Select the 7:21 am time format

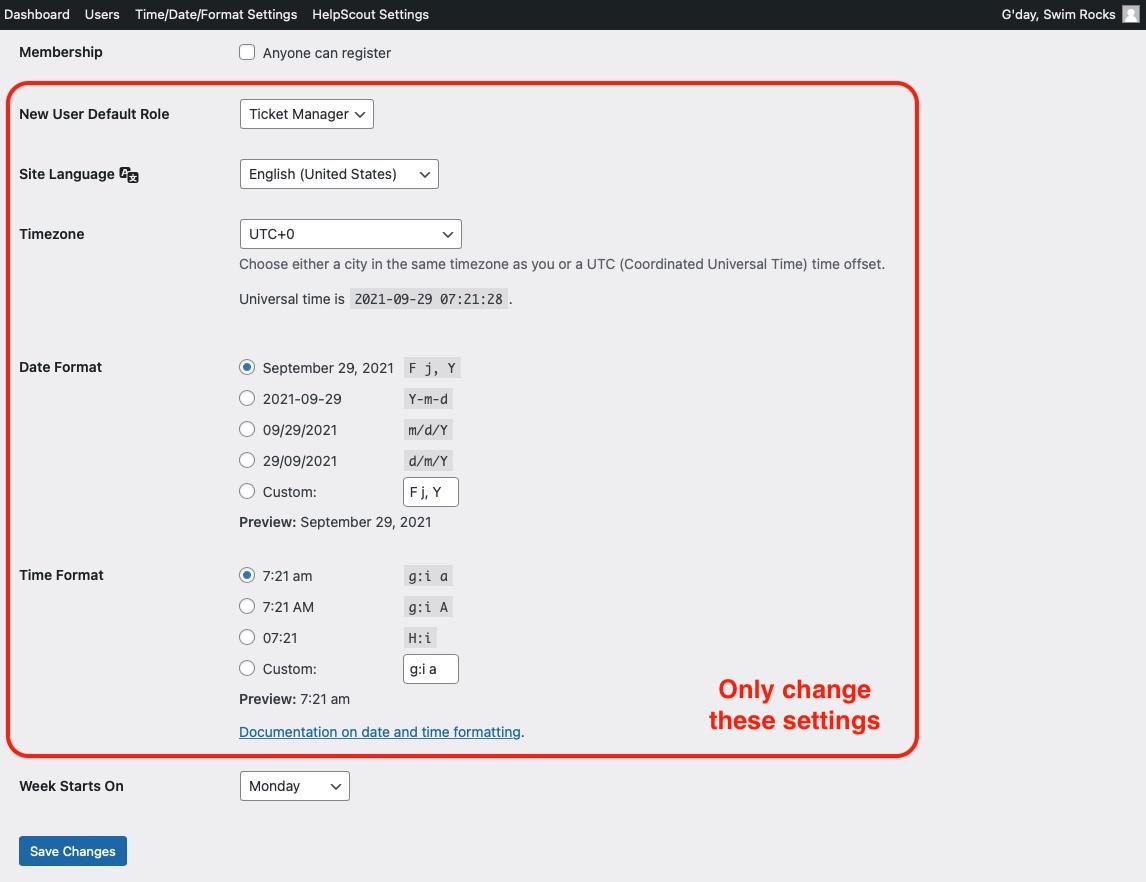[247, 576]
